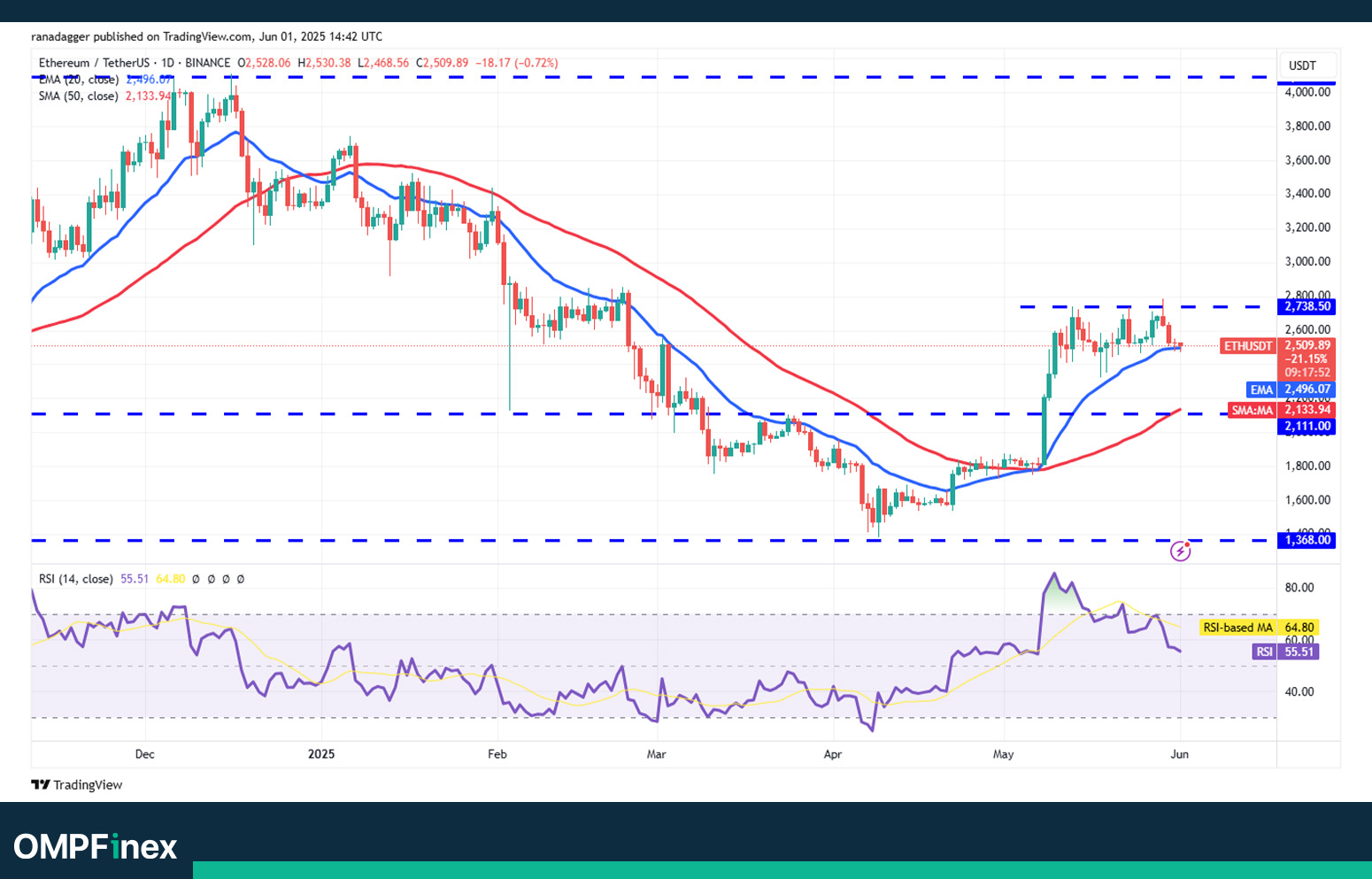Select the EMA (20, close) legend entry
The image size is (1372, 879).
click(78, 80)
